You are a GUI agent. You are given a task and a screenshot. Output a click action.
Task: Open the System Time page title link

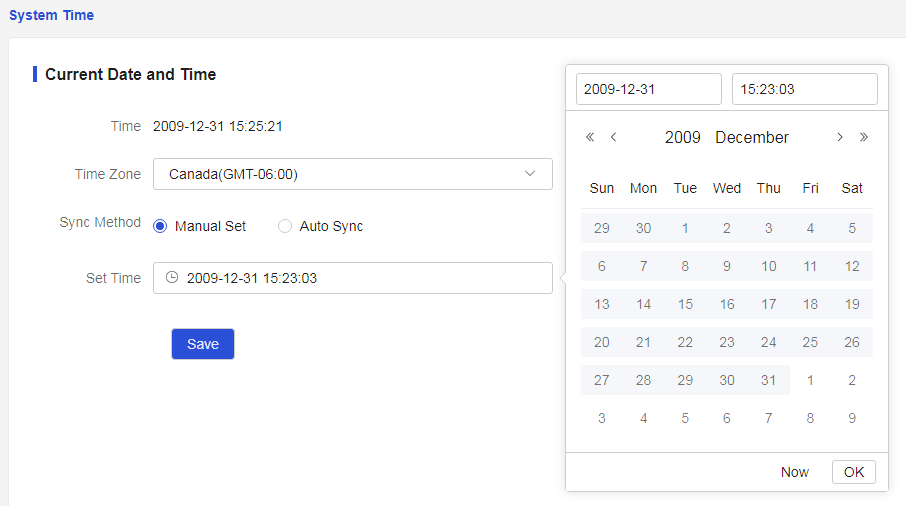click(51, 15)
